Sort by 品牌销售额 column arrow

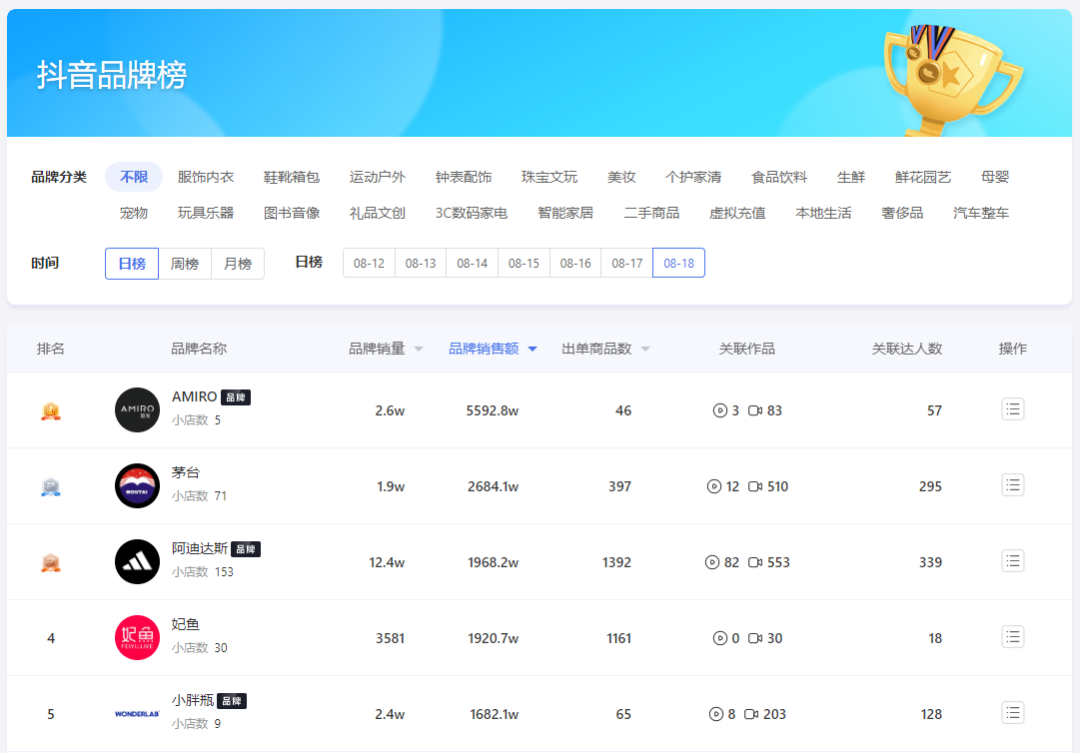click(x=532, y=349)
